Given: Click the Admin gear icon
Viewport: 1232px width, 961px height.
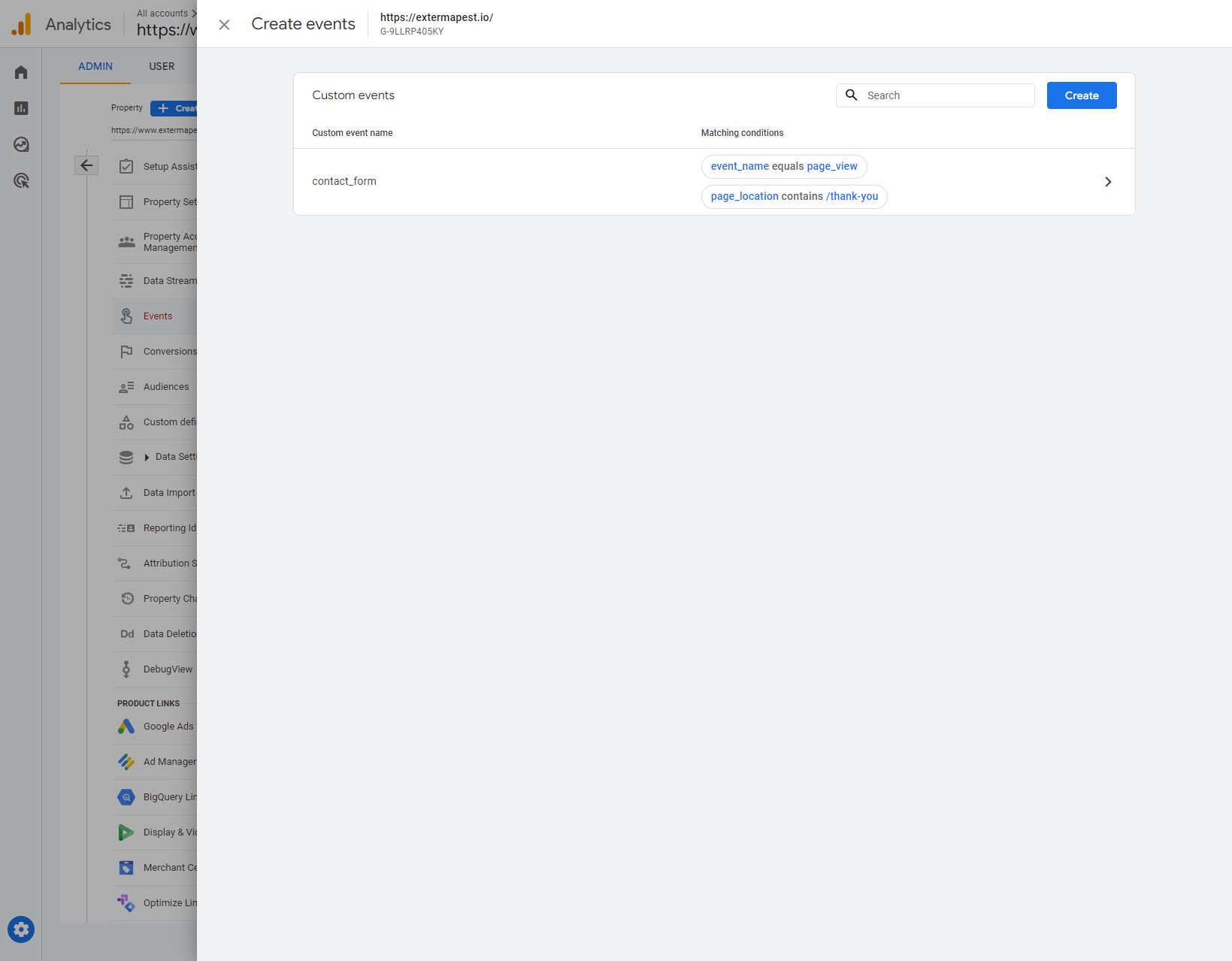Looking at the screenshot, I should coord(21,929).
